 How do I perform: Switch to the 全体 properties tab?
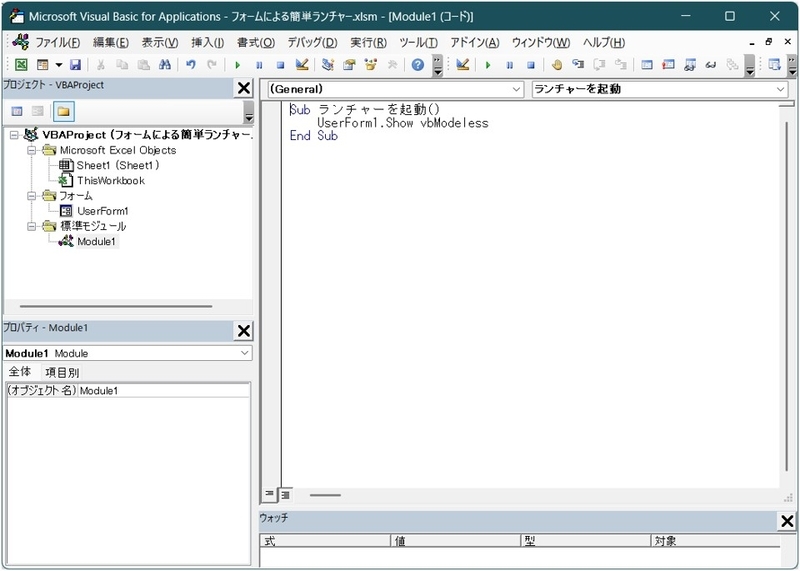[x=20, y=371]
